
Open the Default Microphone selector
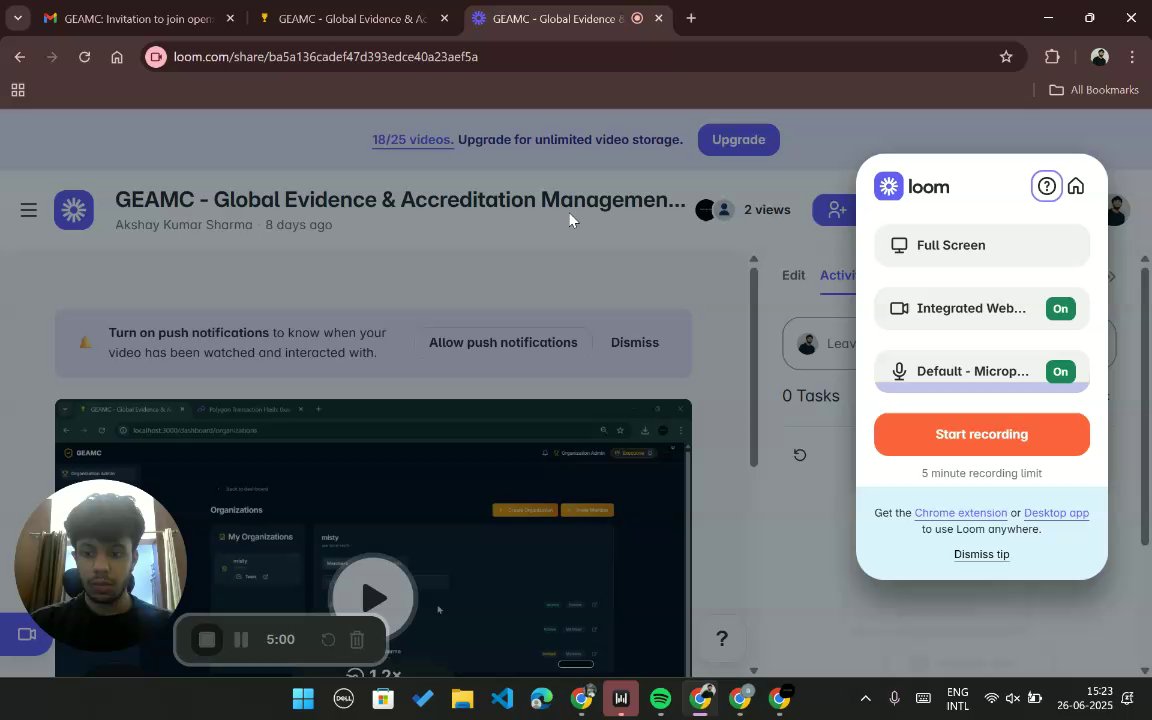pos(982,372)
